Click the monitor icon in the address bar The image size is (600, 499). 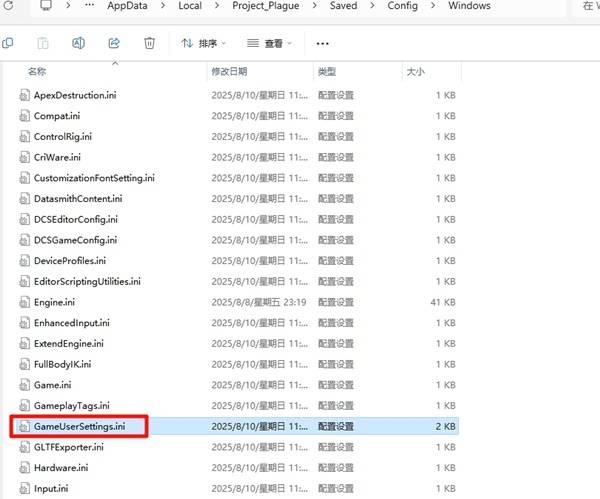click(x=46, y=6)
